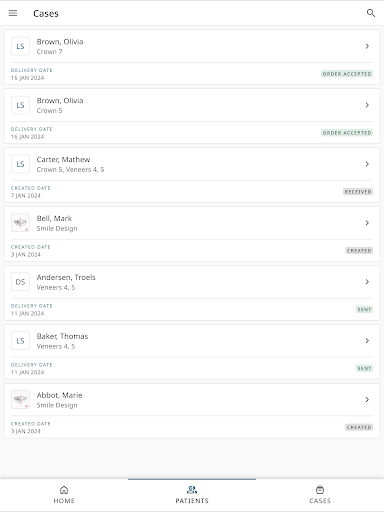Open the hamburger menu

pos(13,13)
